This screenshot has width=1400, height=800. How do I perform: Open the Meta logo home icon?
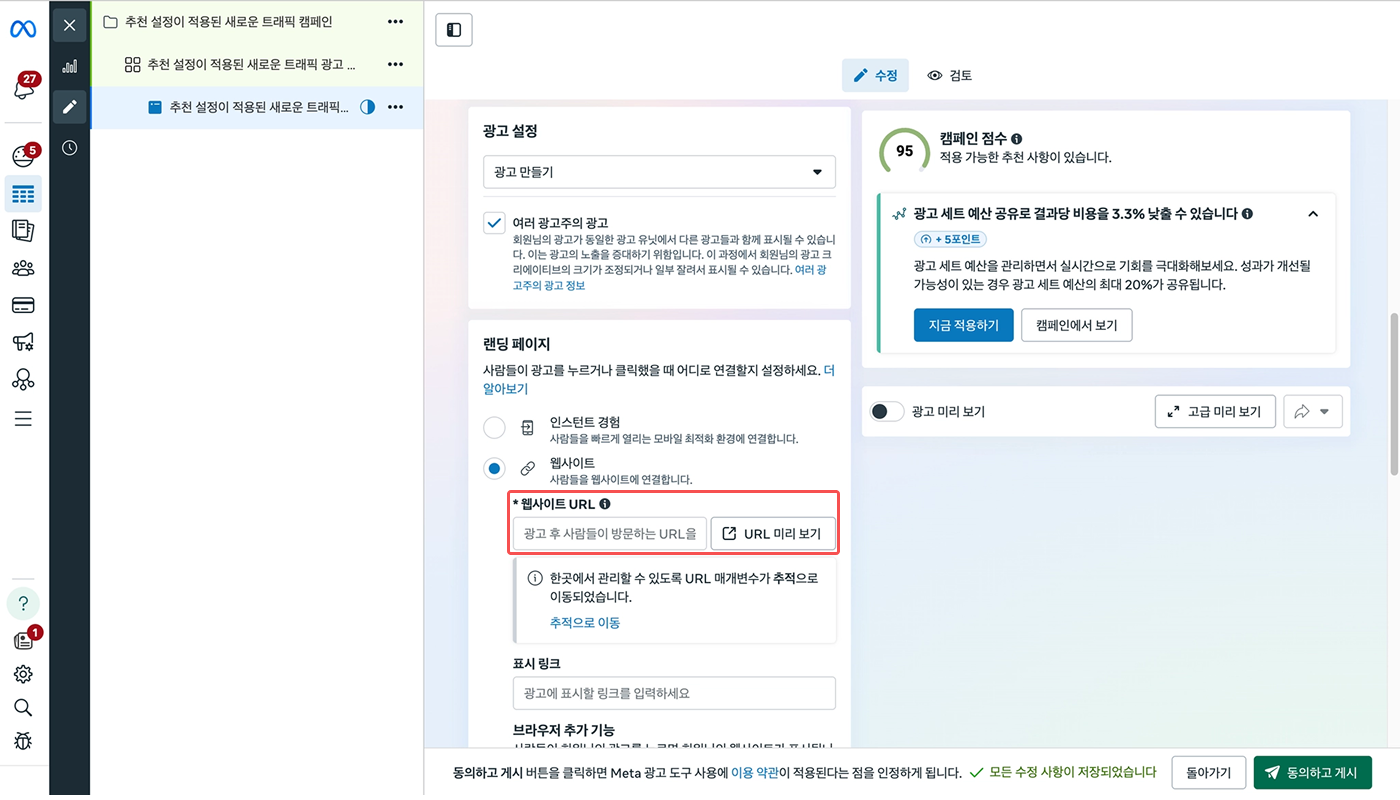tap(23, 29)
